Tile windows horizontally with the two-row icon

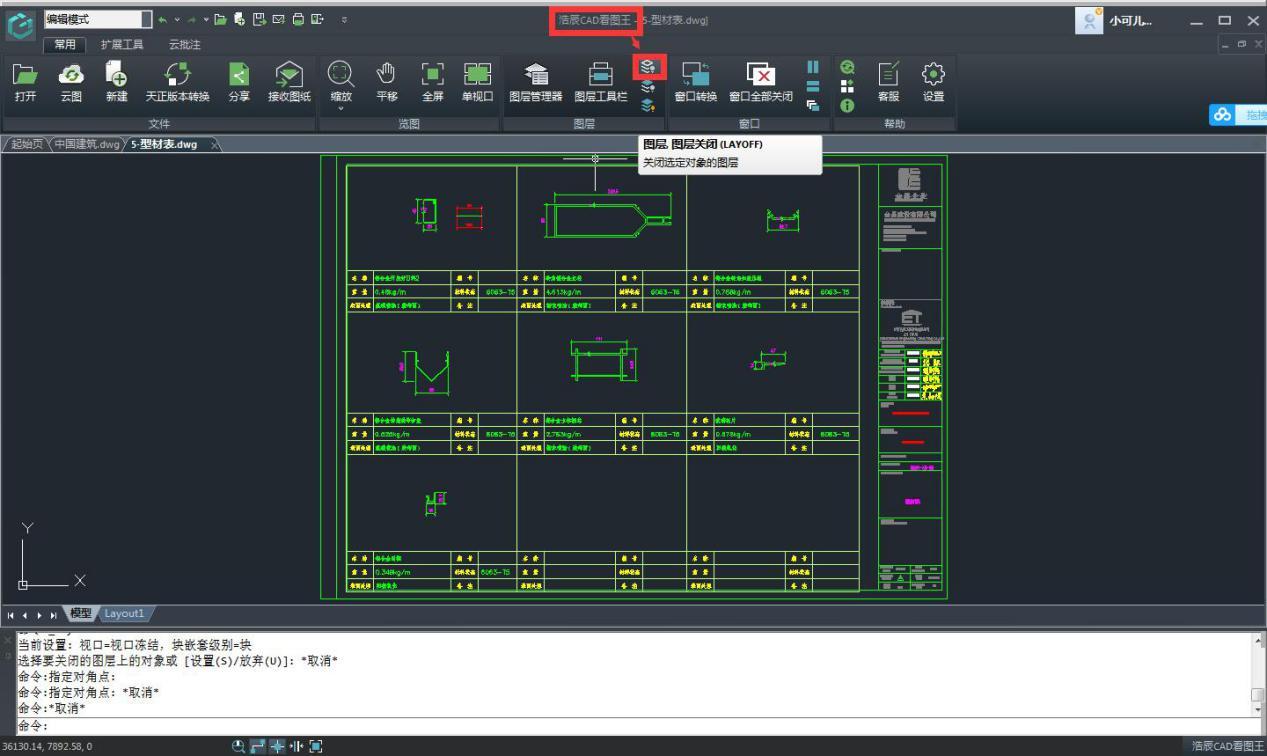coord(813,86)
